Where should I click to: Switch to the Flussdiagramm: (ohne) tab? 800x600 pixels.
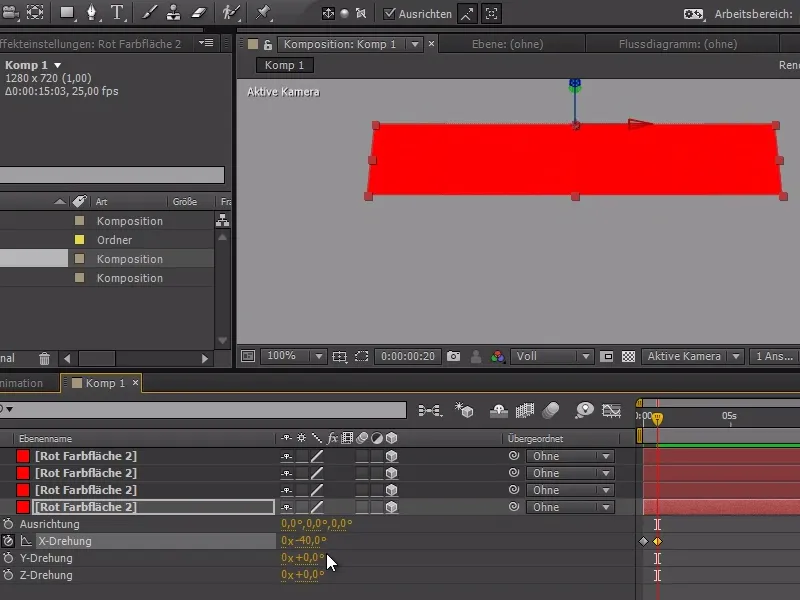[678, 44]
